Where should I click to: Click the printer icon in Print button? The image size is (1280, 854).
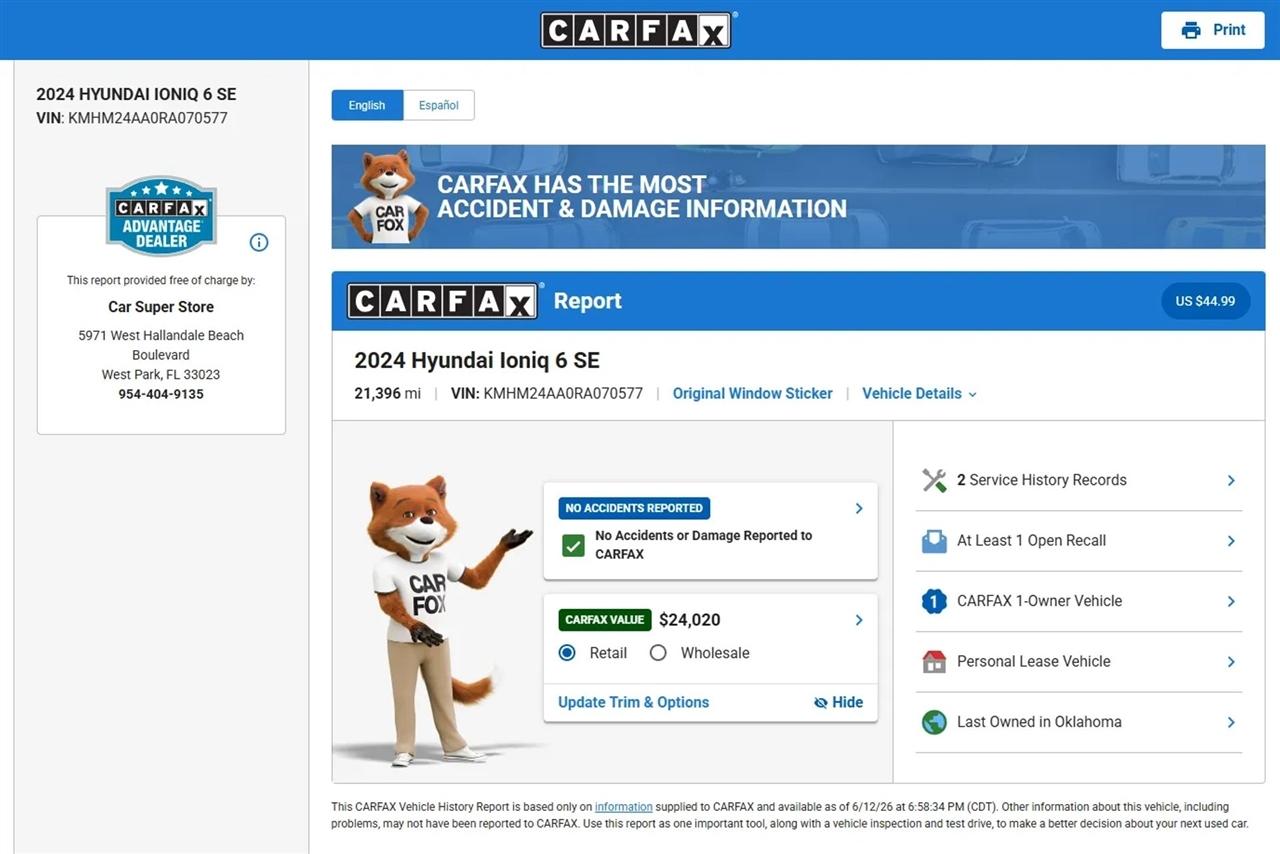click(x=1190, y=30)
